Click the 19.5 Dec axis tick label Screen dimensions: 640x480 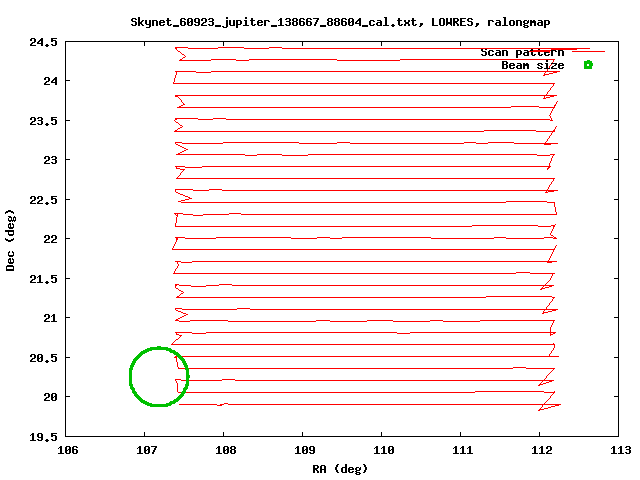click(x=43, y=437)
